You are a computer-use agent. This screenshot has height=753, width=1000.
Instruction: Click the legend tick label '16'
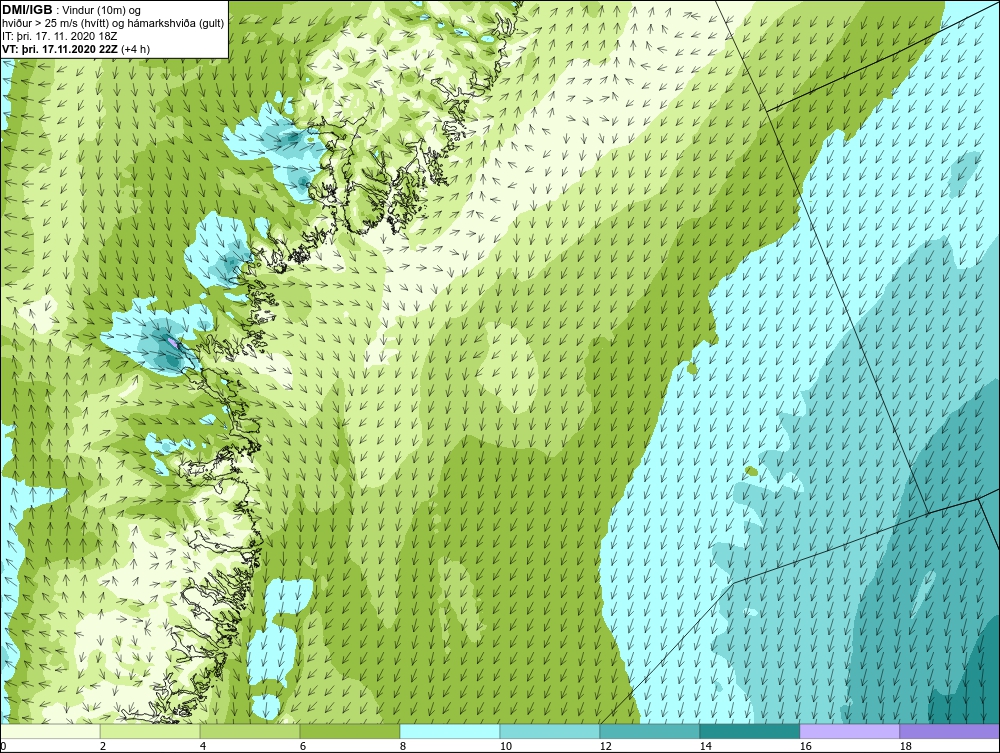805,746
